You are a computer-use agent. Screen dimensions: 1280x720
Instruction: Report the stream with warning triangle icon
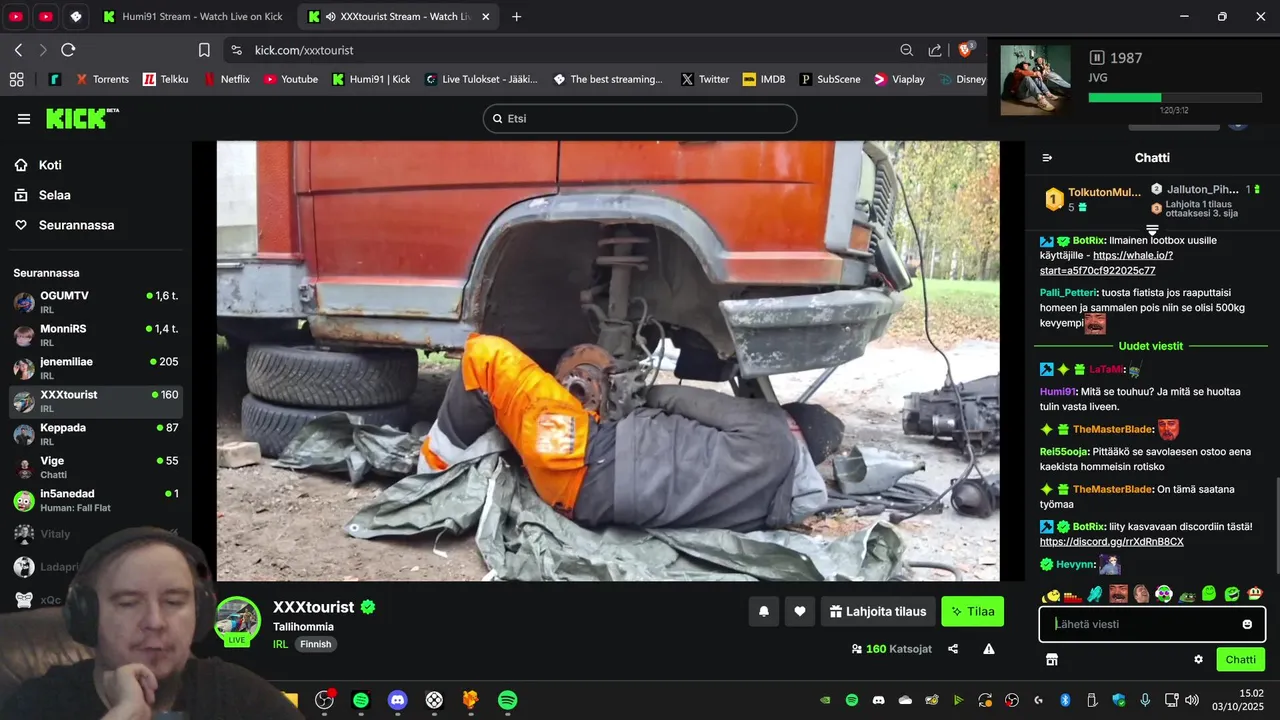click(x=989, y=649)
